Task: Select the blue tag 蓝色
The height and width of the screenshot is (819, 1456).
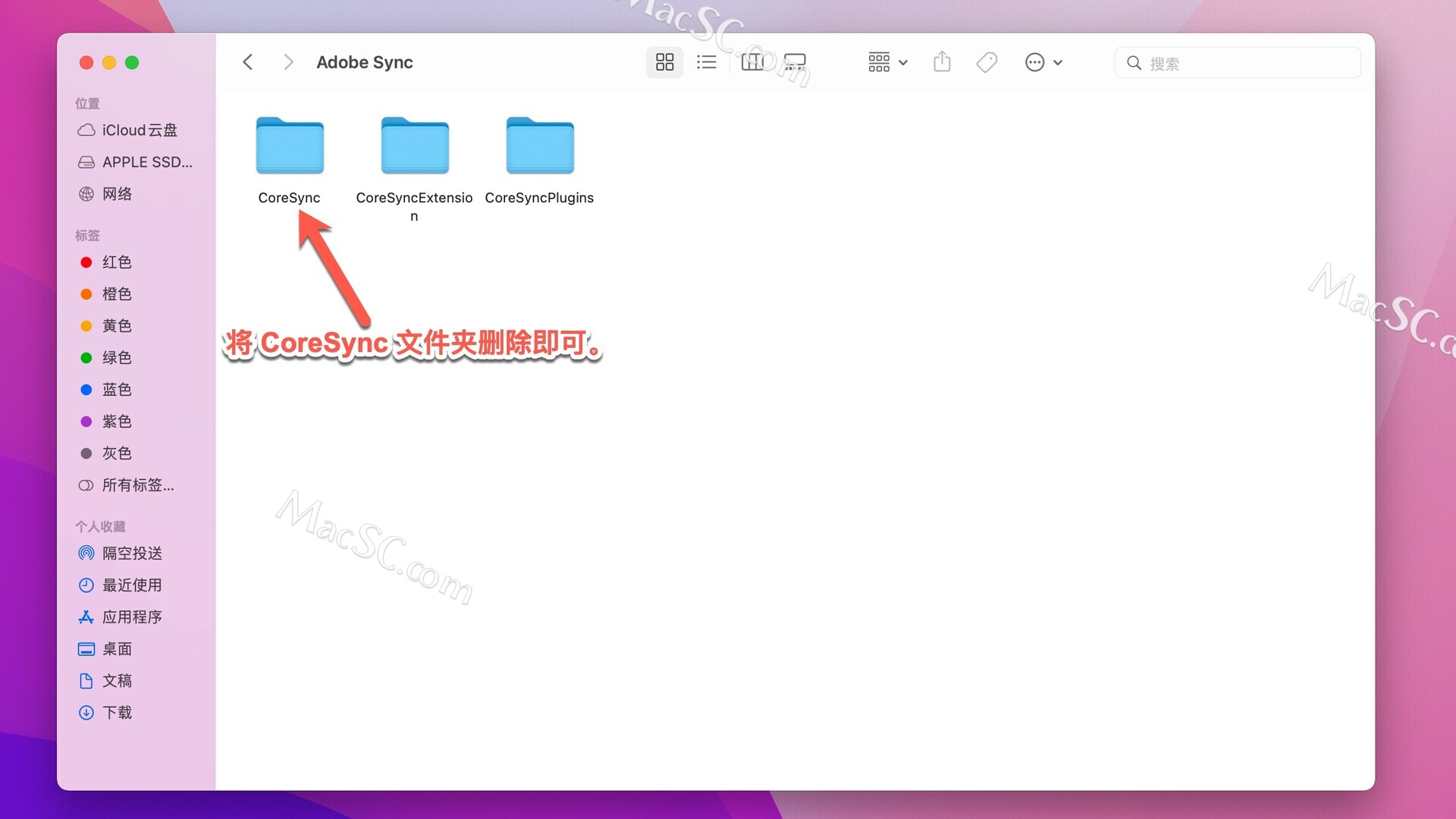Action: pos(117,390)
